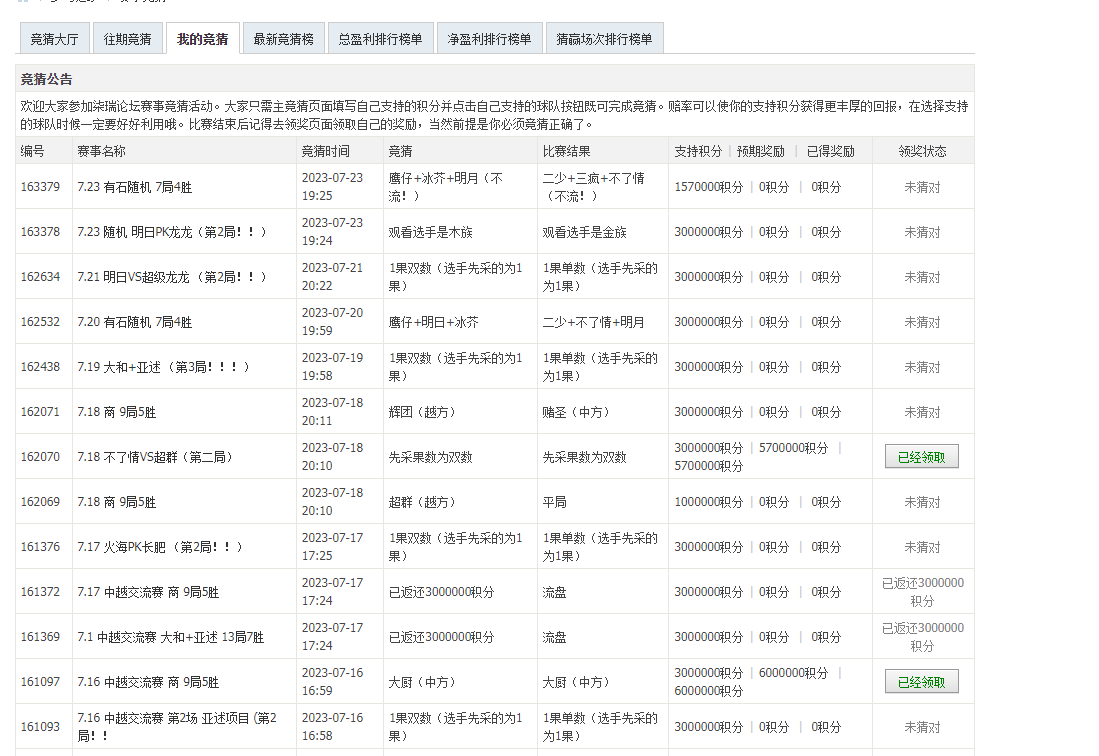The width and height of the screenshot is (1099, 756).
Task: Click the 7.21 明日VS超级龙龙 event name
Action: point(172,277)
